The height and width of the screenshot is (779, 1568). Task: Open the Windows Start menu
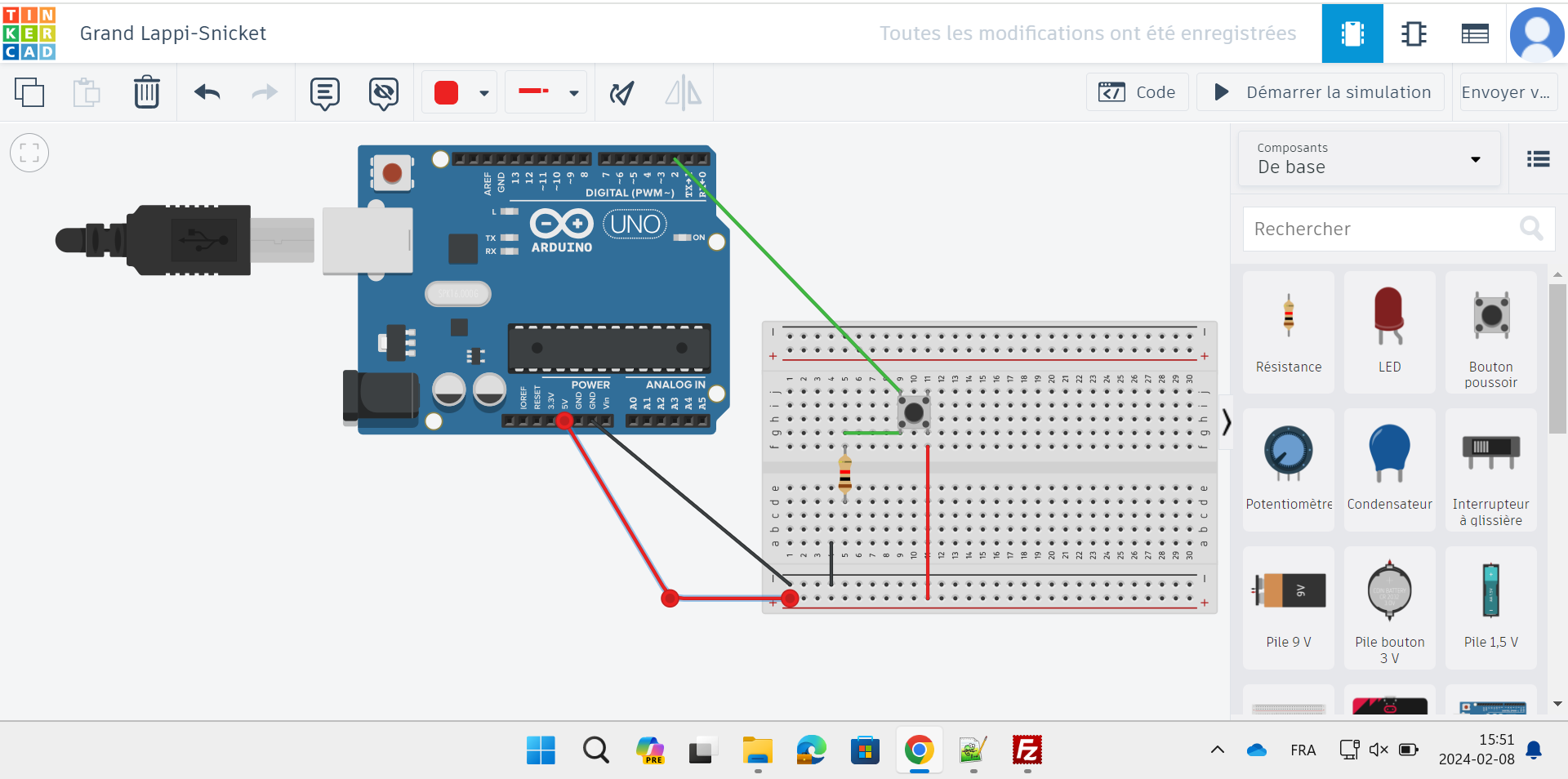coord(541,750)
